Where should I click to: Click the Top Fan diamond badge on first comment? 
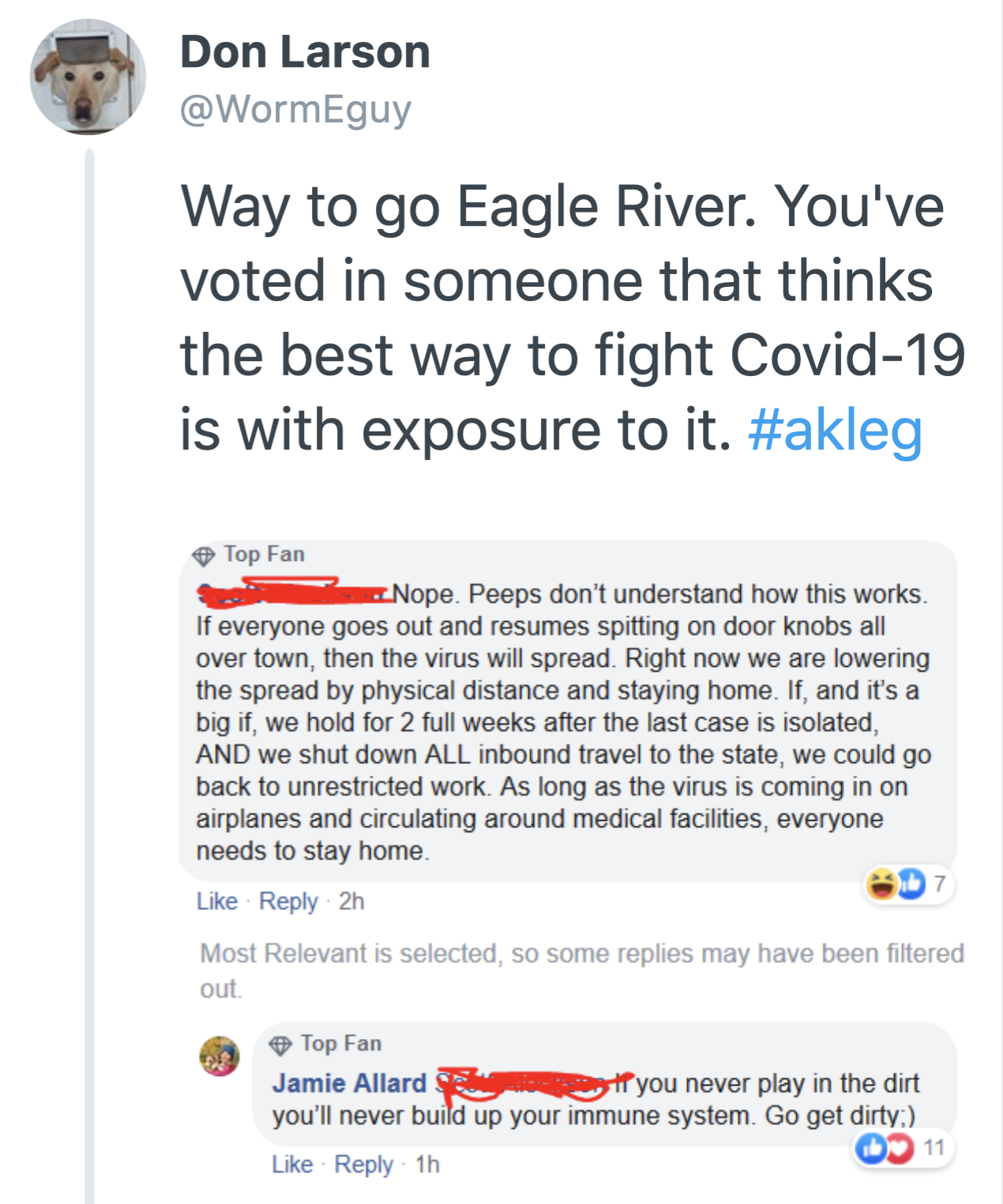point(204,556)
